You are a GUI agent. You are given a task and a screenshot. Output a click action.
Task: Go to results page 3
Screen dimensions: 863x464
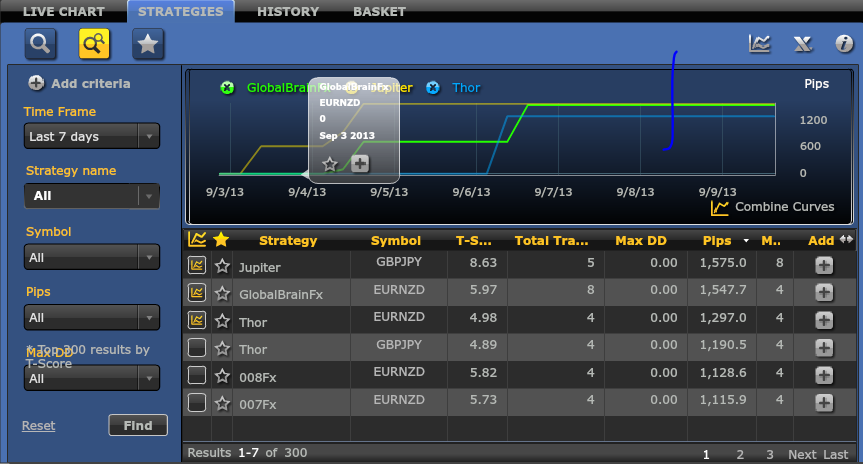tap(769, 455)
